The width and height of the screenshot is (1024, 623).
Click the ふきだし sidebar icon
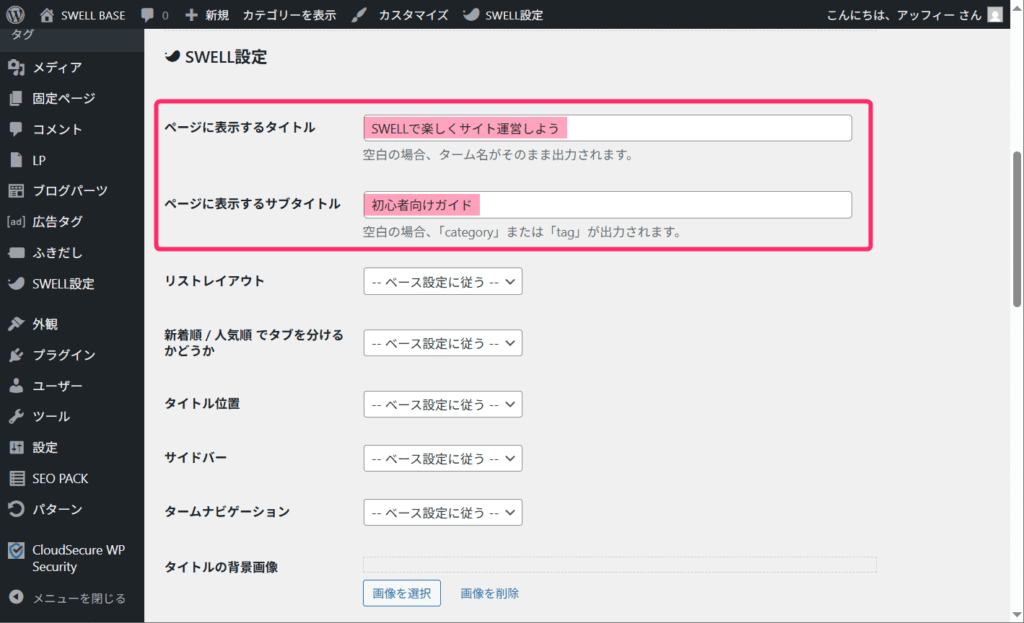[x=16, y=253]
